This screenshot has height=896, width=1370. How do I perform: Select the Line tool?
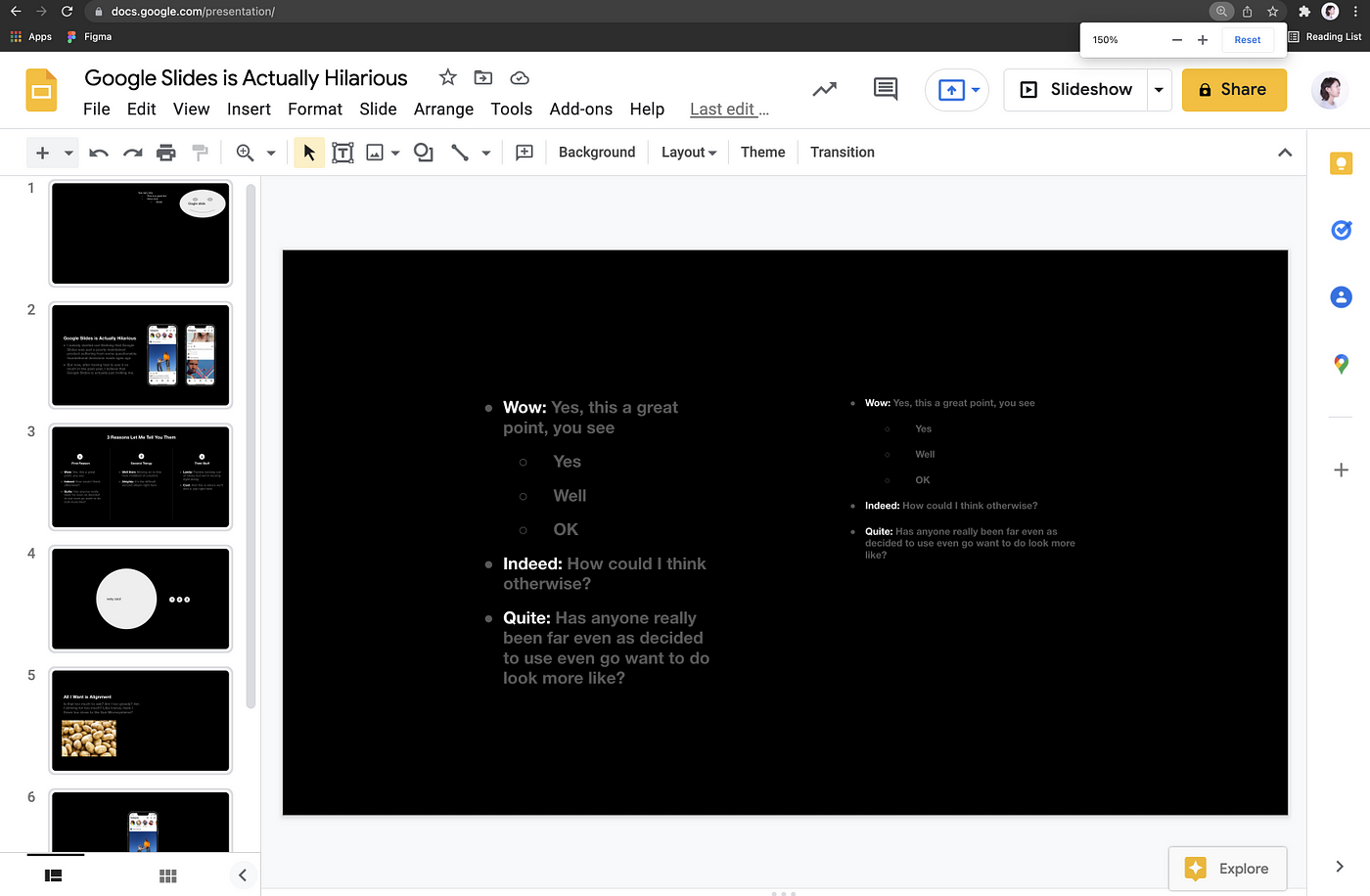460,153
